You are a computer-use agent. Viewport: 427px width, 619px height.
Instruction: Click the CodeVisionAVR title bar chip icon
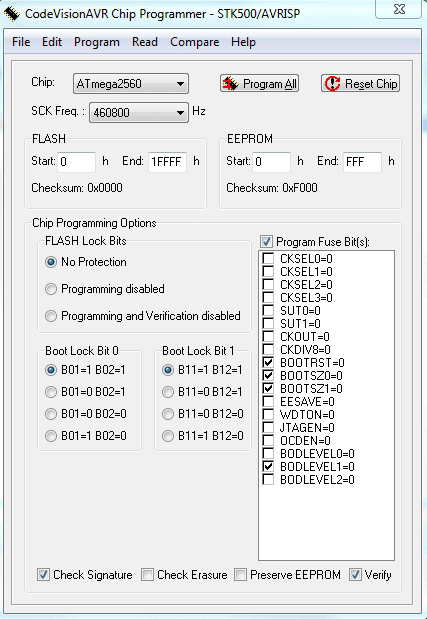pyautogui.click(x=12, y=14)
